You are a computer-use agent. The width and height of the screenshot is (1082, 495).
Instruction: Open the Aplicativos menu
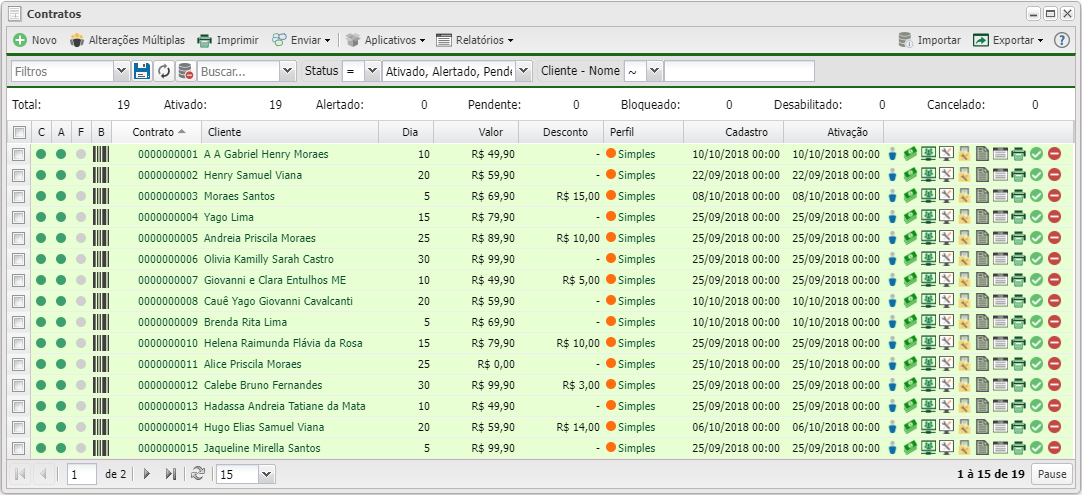coord(385,40)
